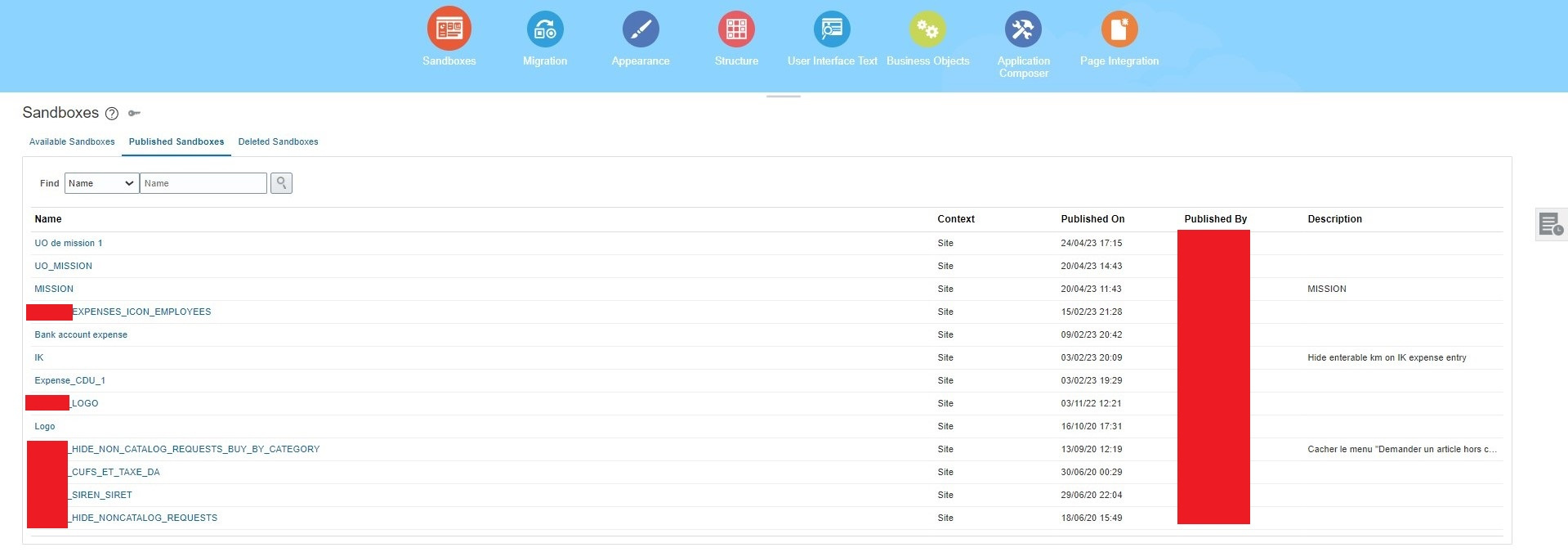Expand the Find field Name dropdown
The height and width of the screenshot is (552, 1568).
(x=101, y=183)
